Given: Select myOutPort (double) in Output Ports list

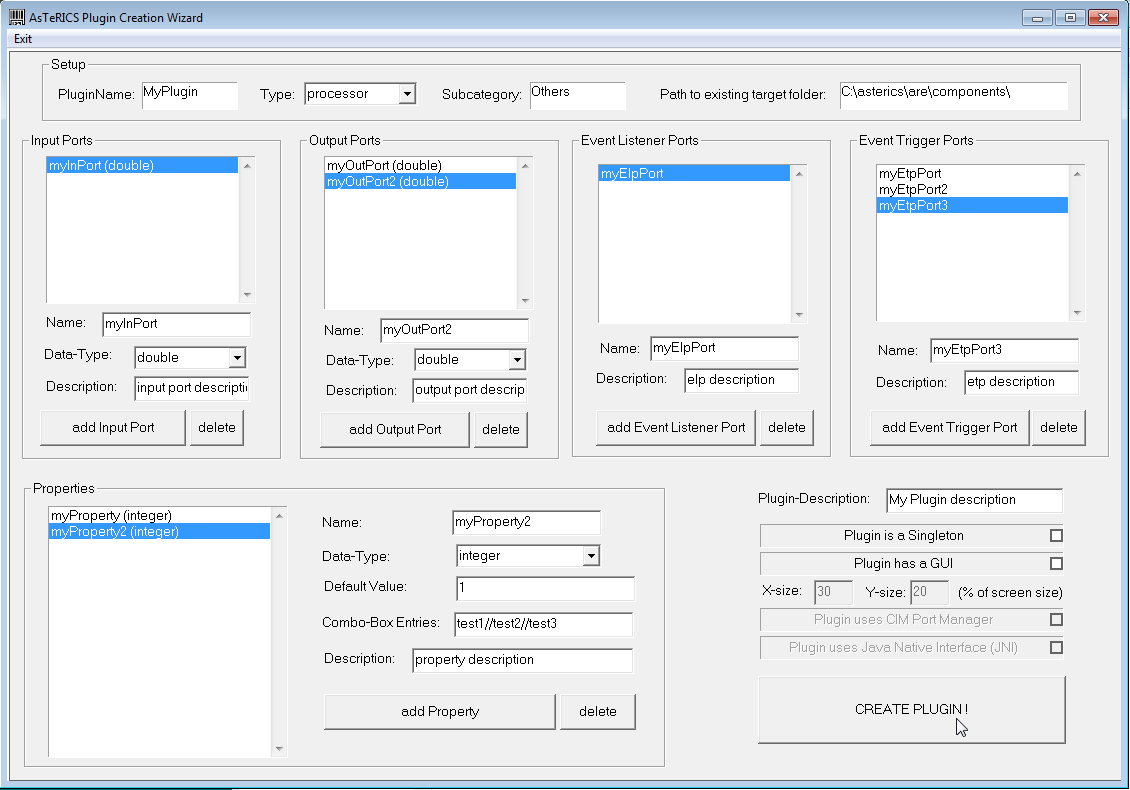Looking at the screenshot, I should click(x=384, y=165).
